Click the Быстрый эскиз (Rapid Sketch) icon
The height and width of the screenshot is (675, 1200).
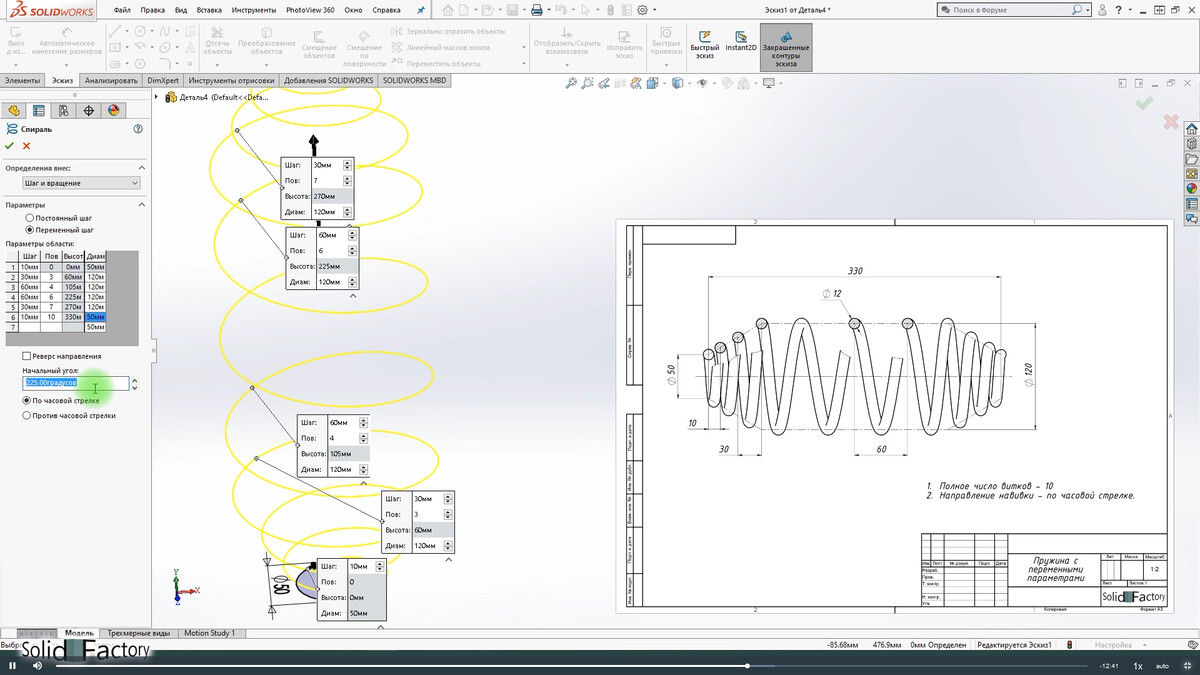point(705,41)
